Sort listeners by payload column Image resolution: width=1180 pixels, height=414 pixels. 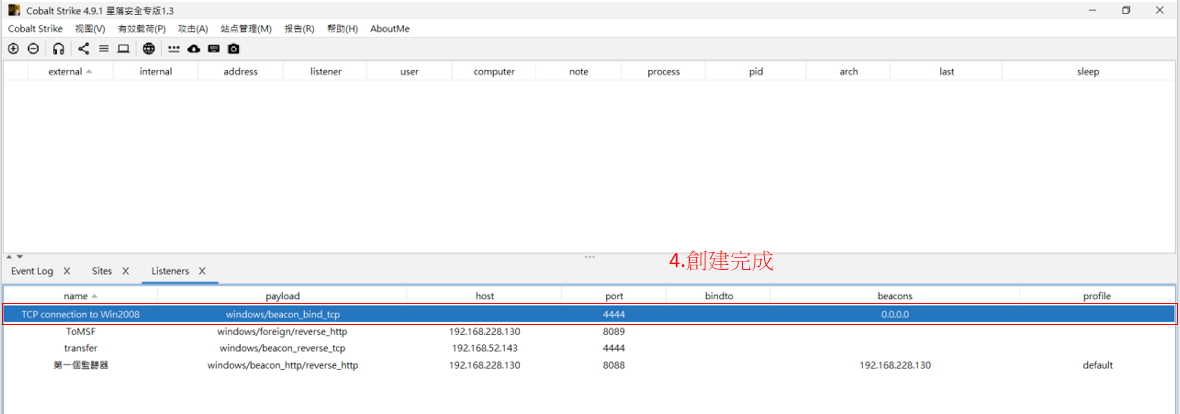282,296
